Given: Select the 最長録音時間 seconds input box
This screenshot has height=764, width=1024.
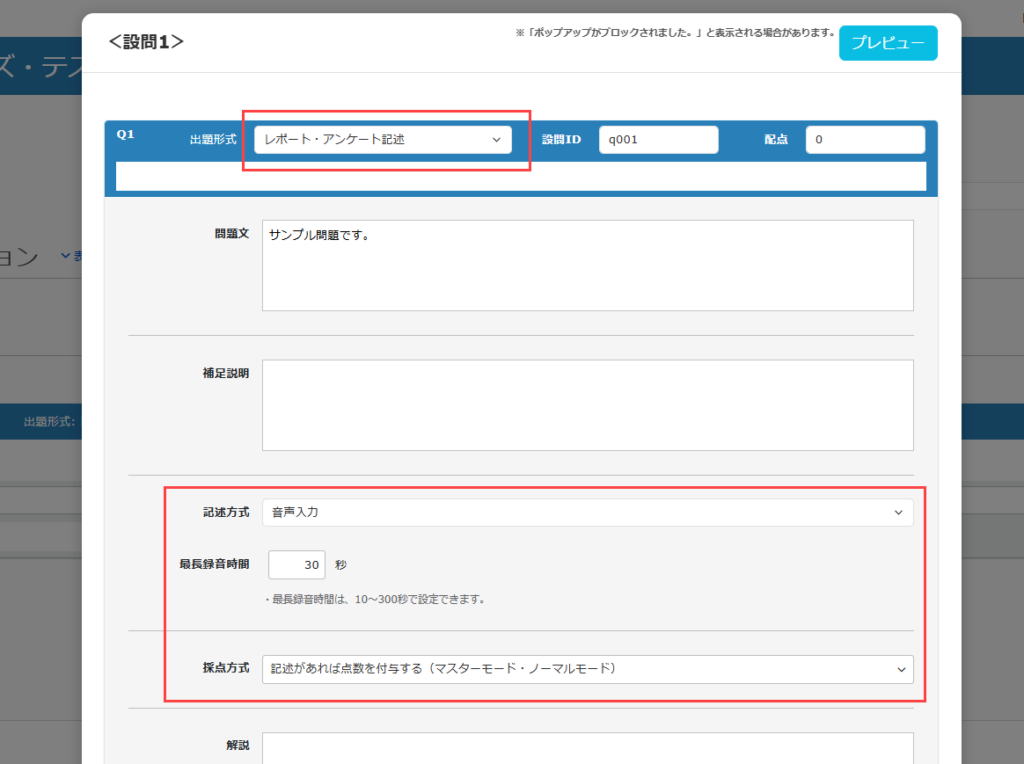Looking at the screenshot, I should point(297,565).
